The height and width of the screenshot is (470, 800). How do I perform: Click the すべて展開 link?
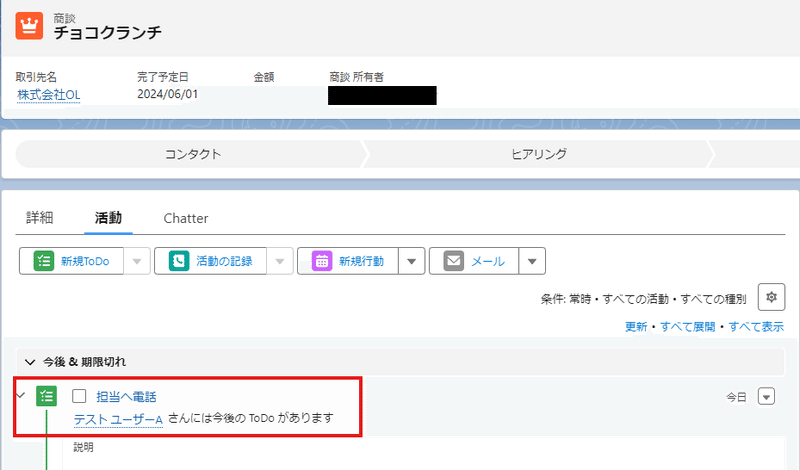pos(687,327)
